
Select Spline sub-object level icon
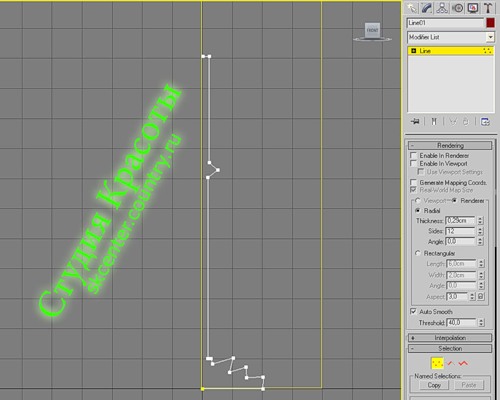coord(463,363)
